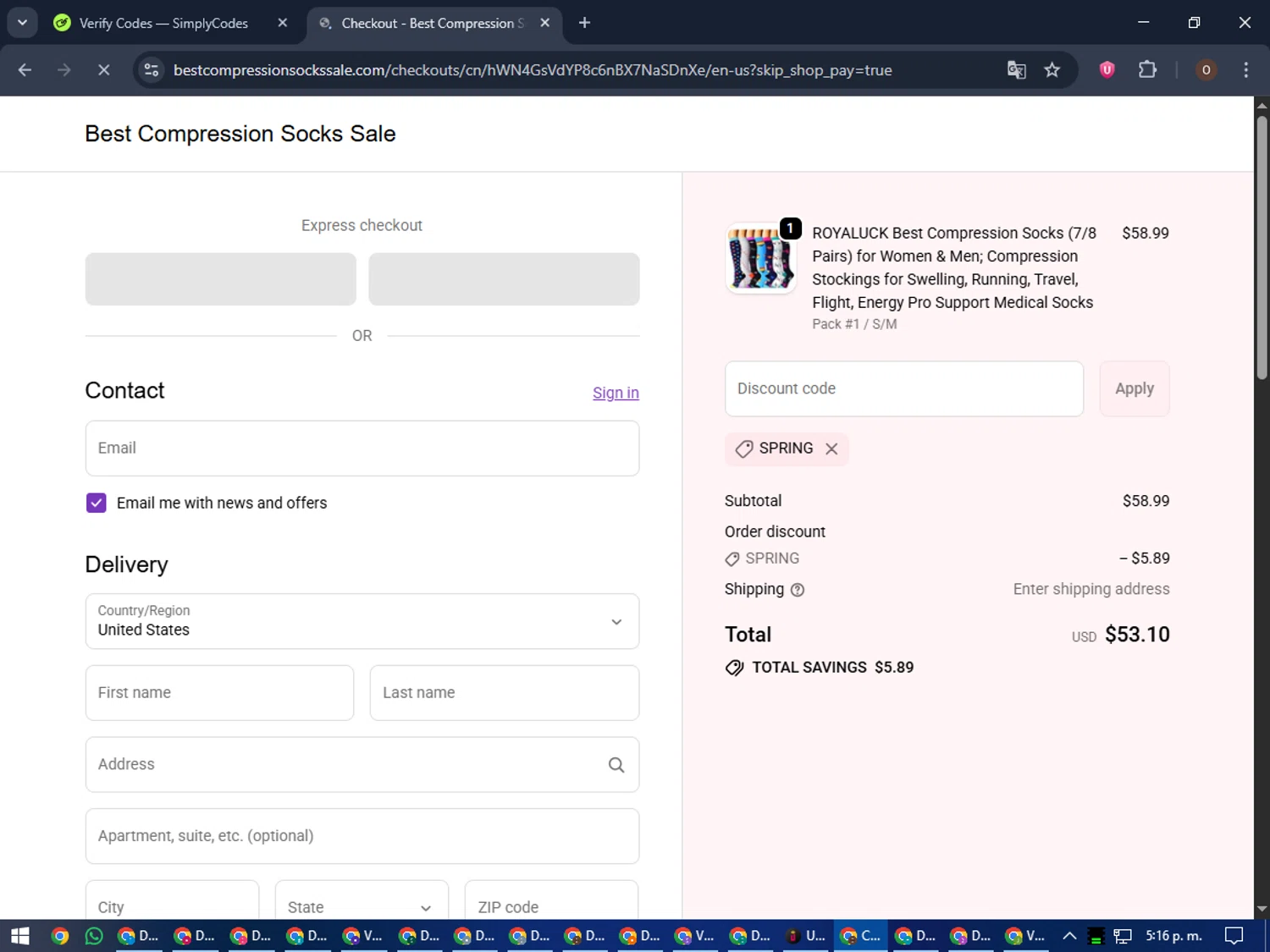Click the Best Compression Socks Sale store title

pyautogui.click(x=240, y=134)
